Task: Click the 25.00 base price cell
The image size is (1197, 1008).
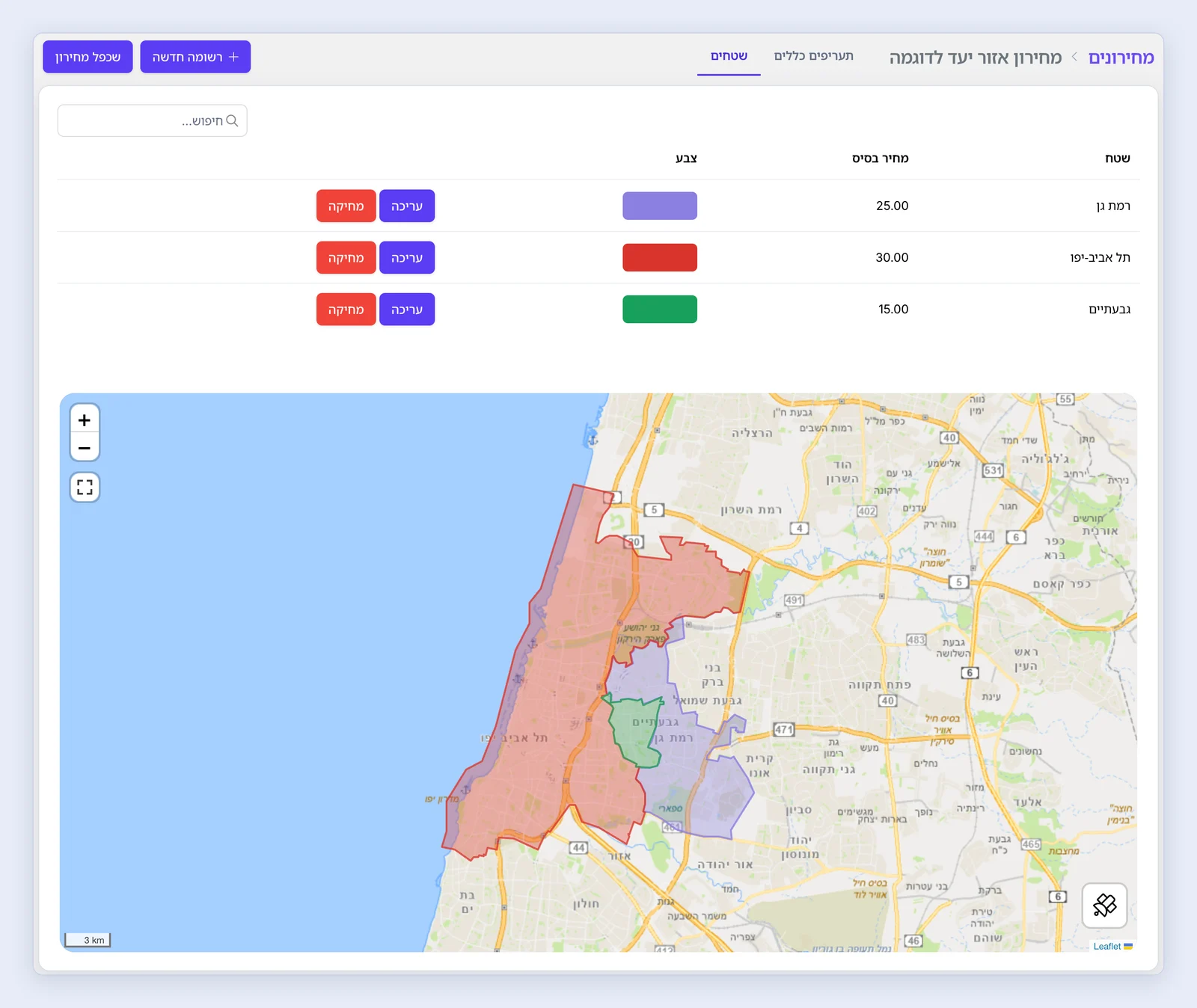Action: coord(892,206)
